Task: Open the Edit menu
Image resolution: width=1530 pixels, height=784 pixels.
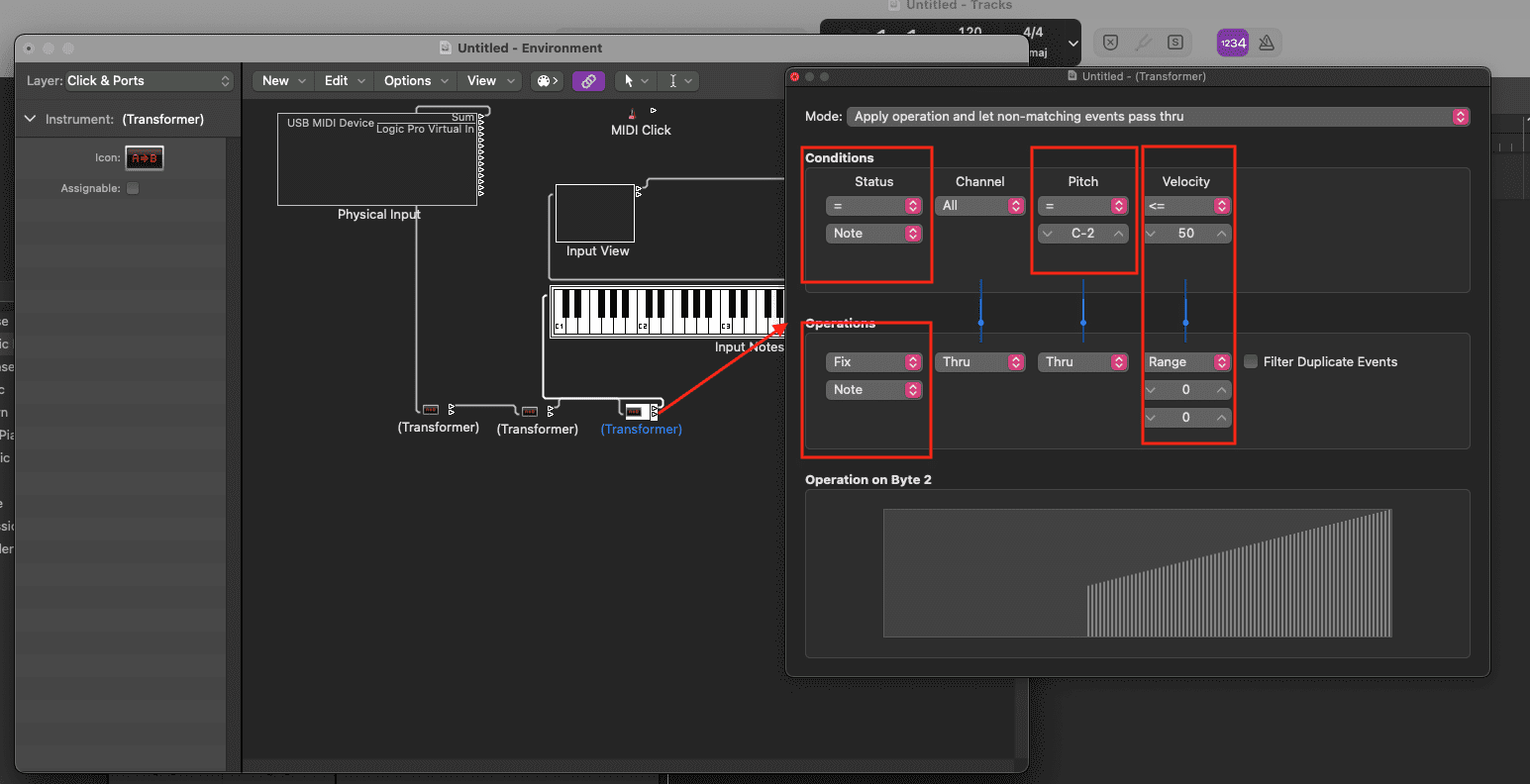Action: coord(345,81)
